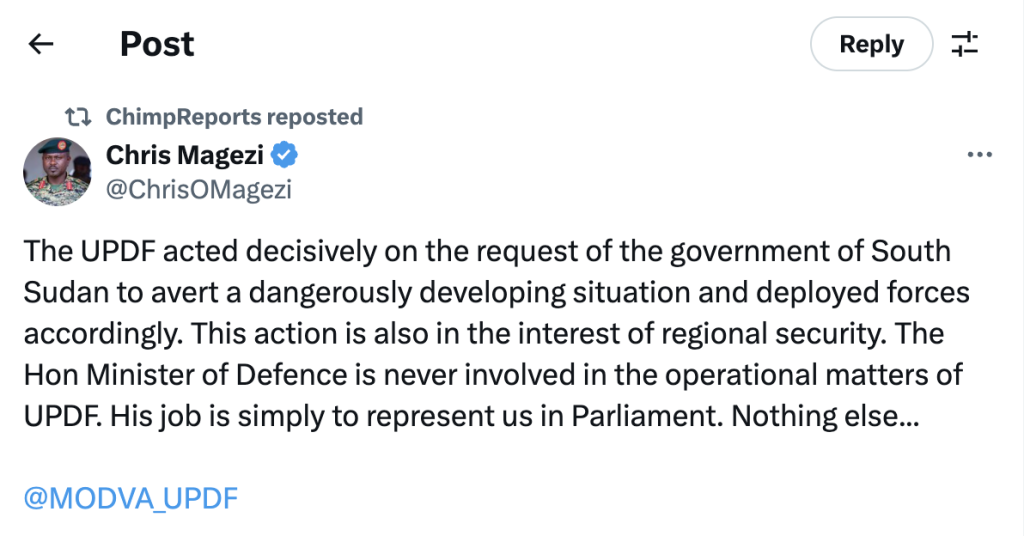This screenshot has height=536, width=1024.
Task: Click the Post page heading
Action: 157,44
